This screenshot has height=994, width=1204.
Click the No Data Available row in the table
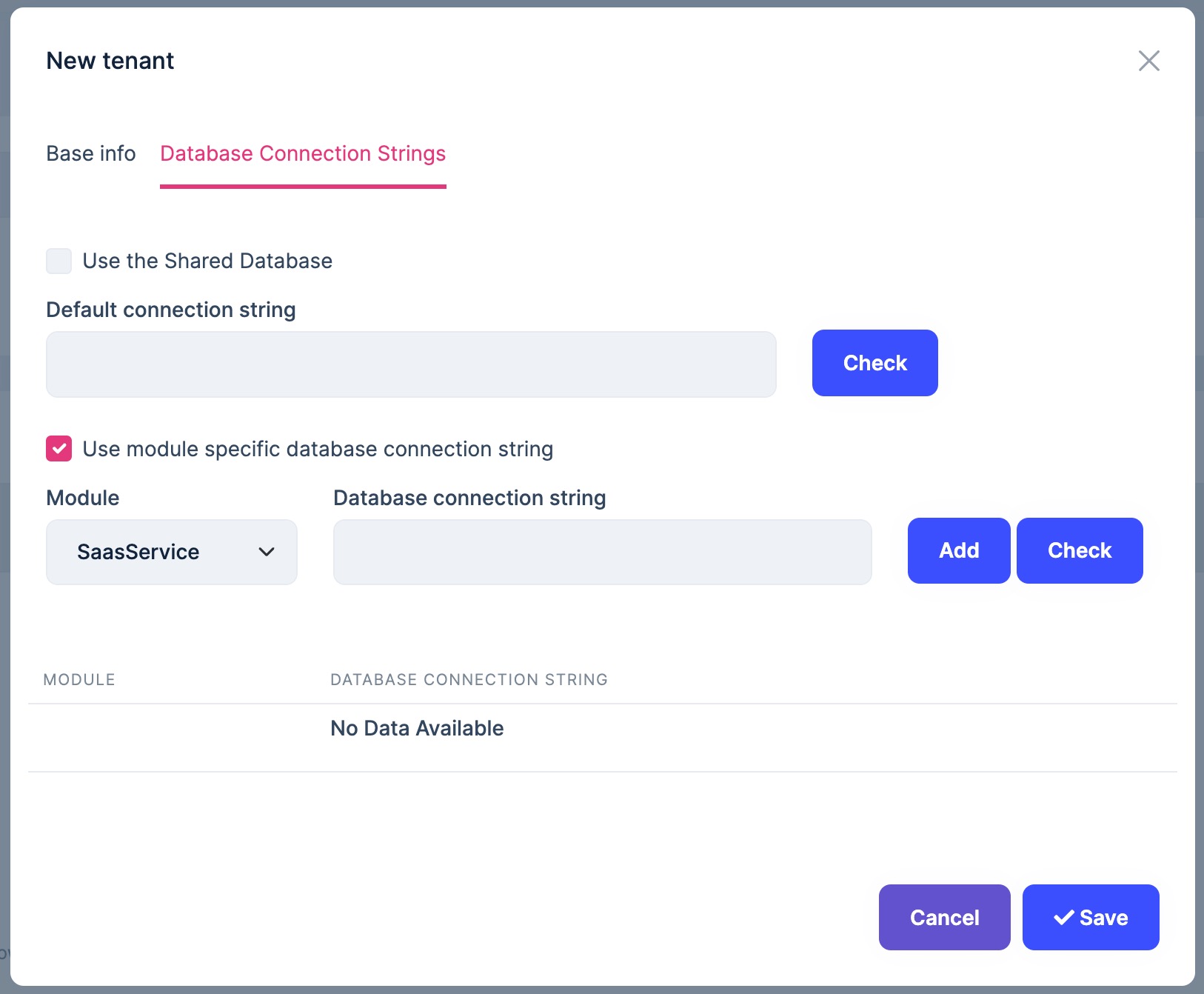417,728
